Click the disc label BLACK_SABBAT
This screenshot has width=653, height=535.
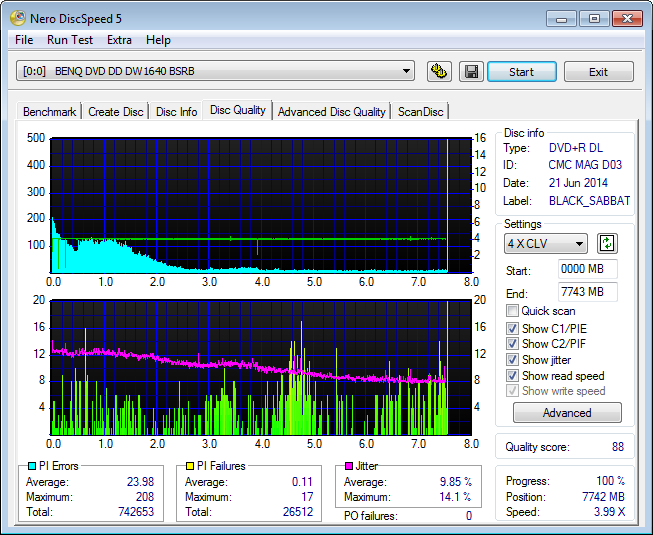coord(589,201)
